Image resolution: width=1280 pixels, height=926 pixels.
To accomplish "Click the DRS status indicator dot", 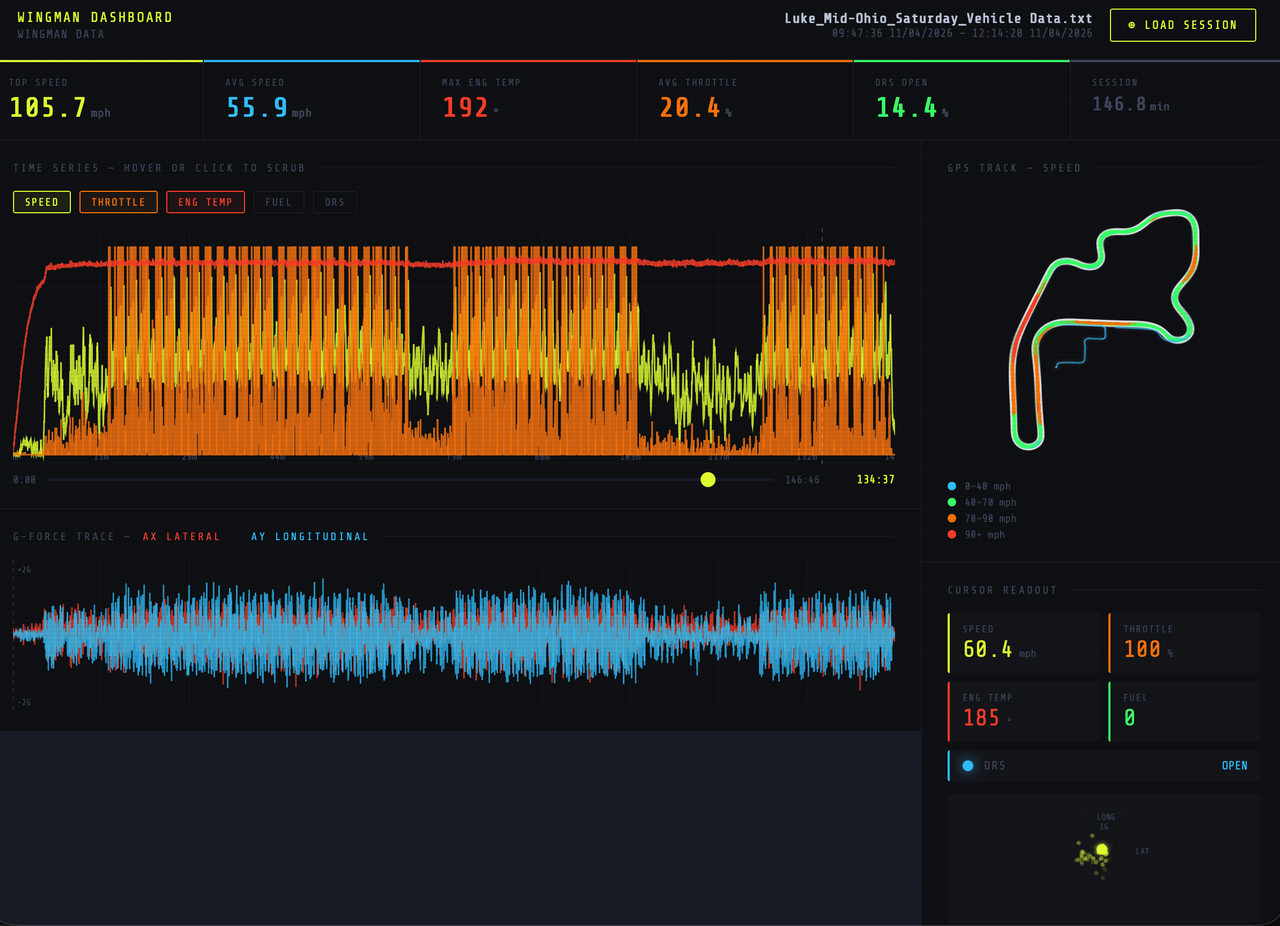I will [968, 766].
